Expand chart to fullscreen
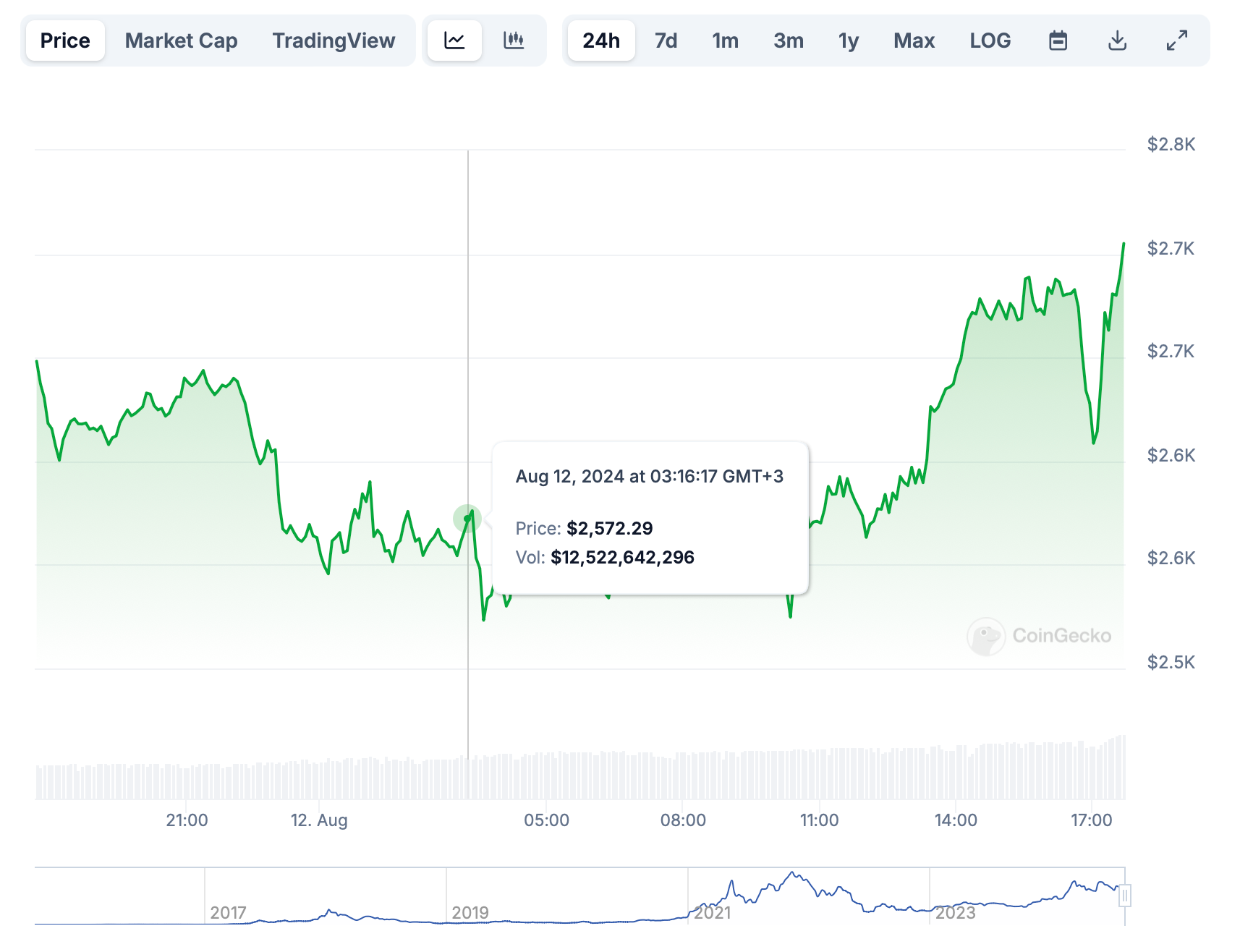Viewport: 1240px width, 952px height. 1178,41
